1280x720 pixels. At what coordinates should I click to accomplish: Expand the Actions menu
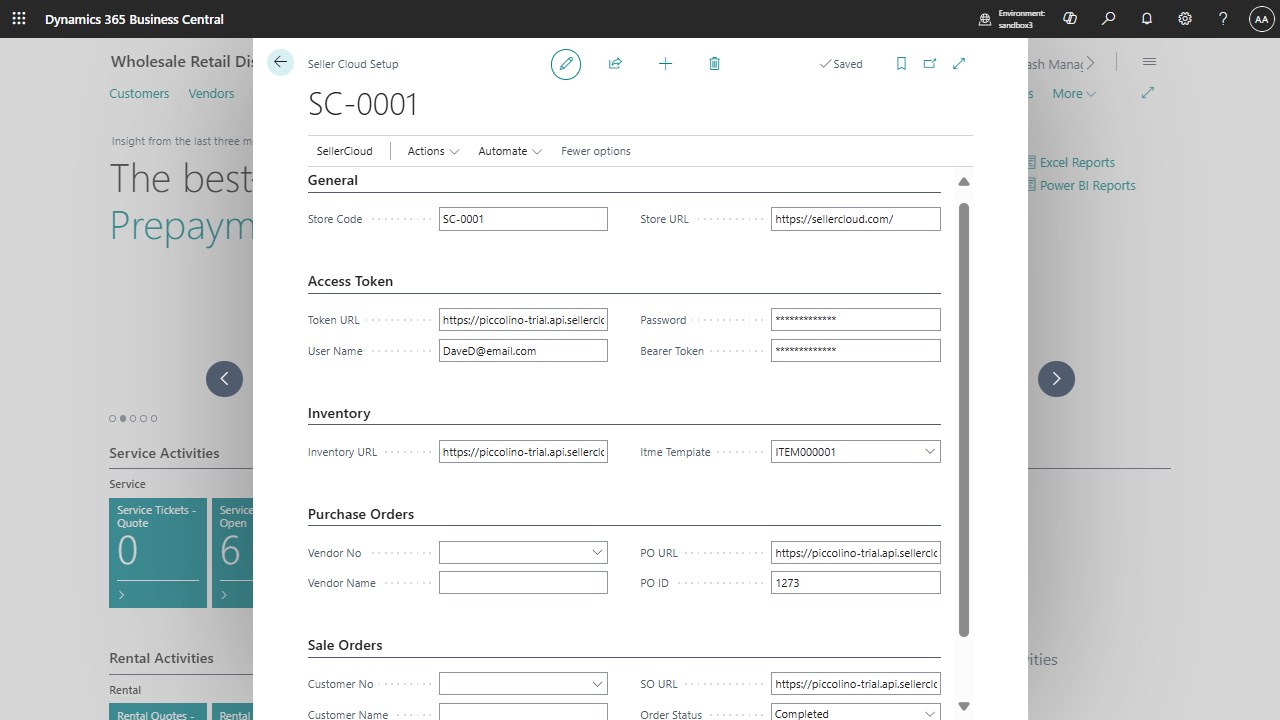(433, 151)
